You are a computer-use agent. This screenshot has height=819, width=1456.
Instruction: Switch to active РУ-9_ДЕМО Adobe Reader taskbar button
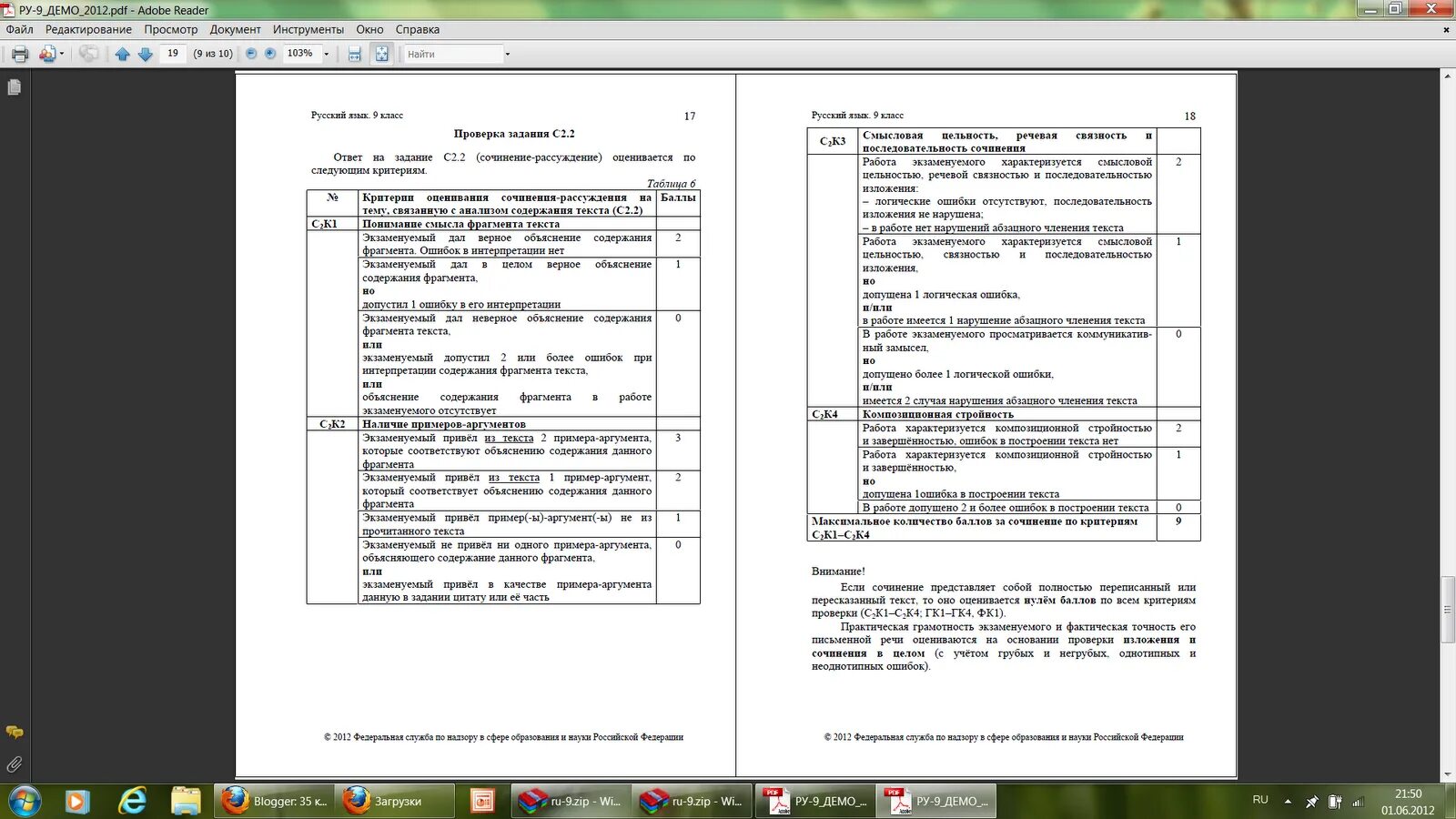point(936,802)
